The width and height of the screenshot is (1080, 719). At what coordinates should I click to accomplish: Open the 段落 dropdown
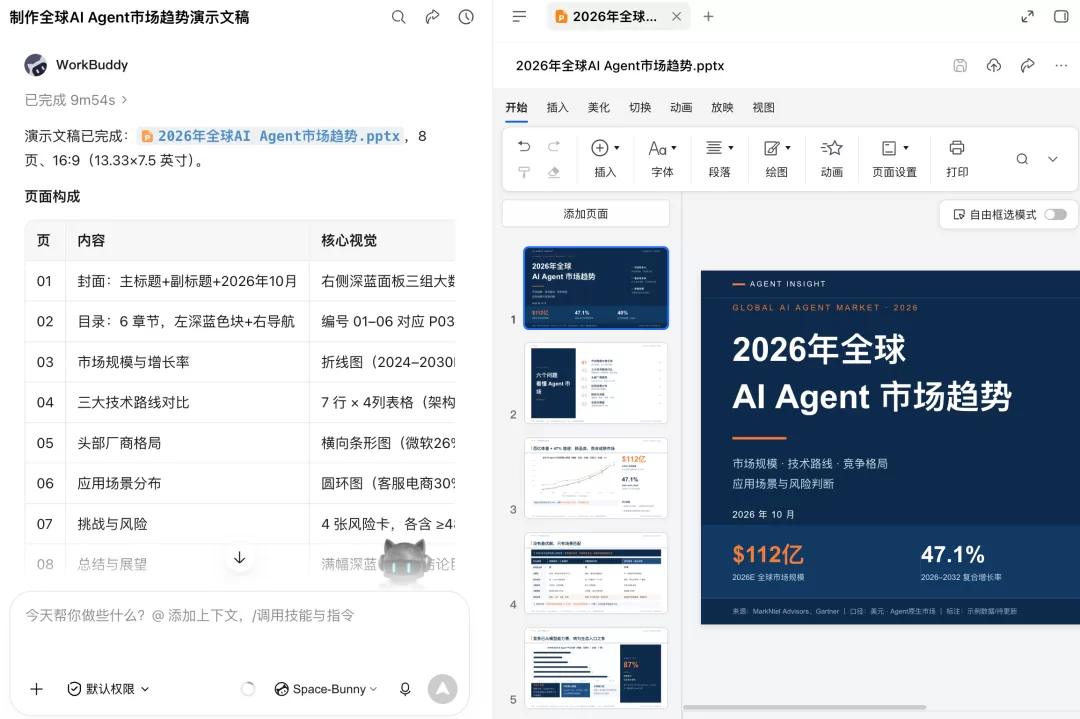[720, 158]
